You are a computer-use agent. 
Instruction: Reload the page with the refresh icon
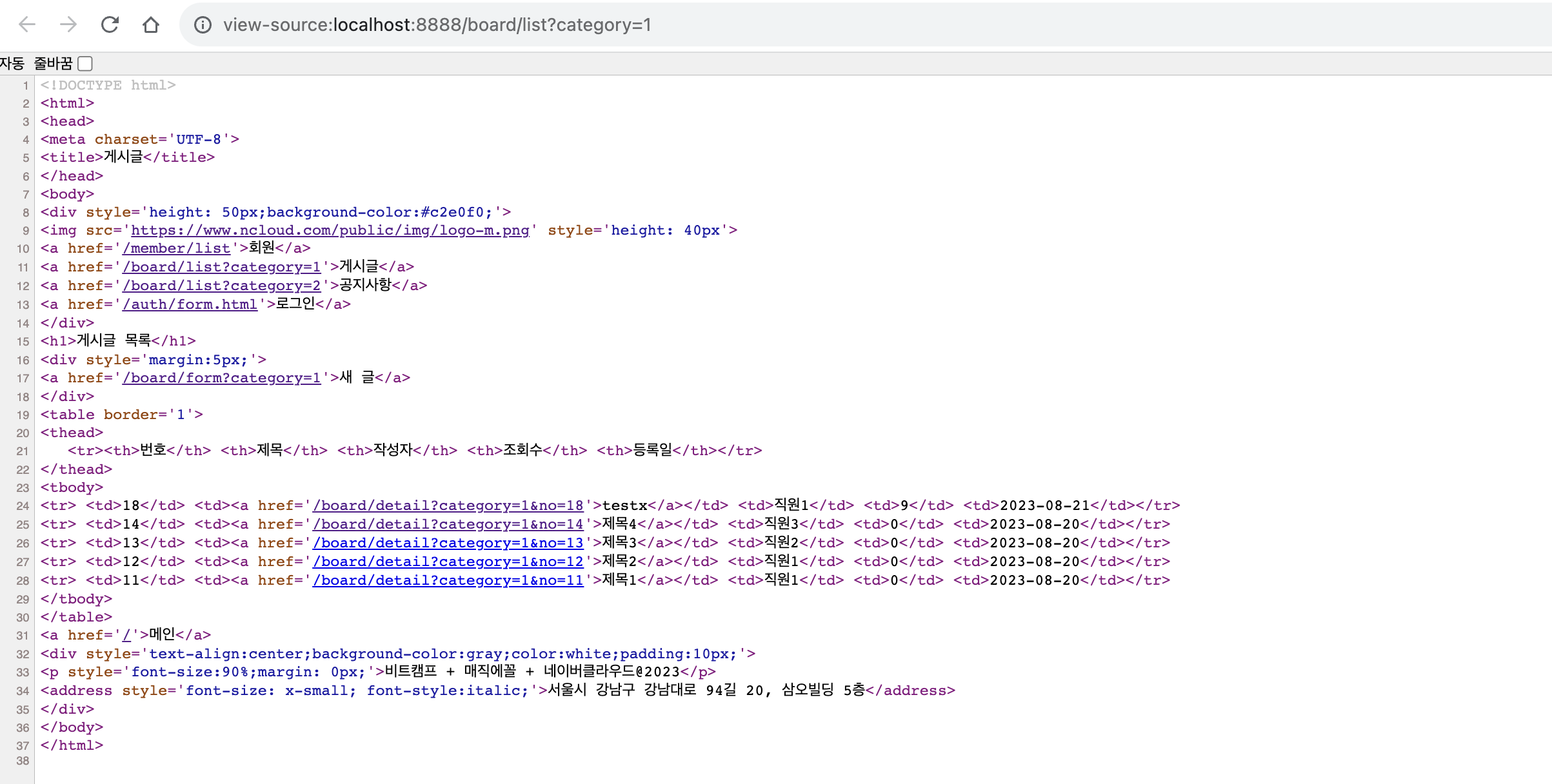coord(110,24)
